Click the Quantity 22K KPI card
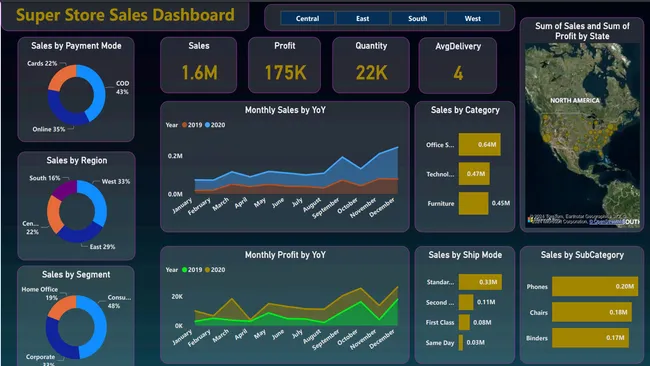This screenshot has width=650, height=366. [371, 65]
